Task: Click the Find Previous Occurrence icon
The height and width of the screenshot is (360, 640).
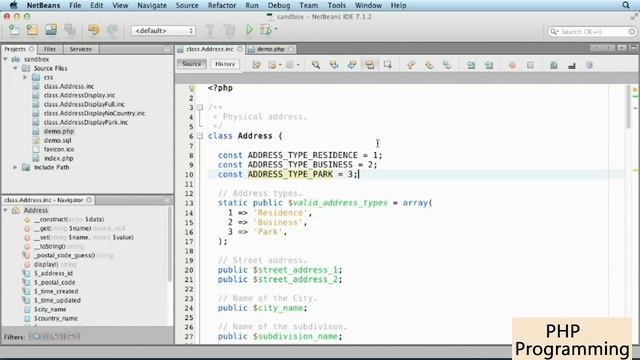Action: [334, 65]
